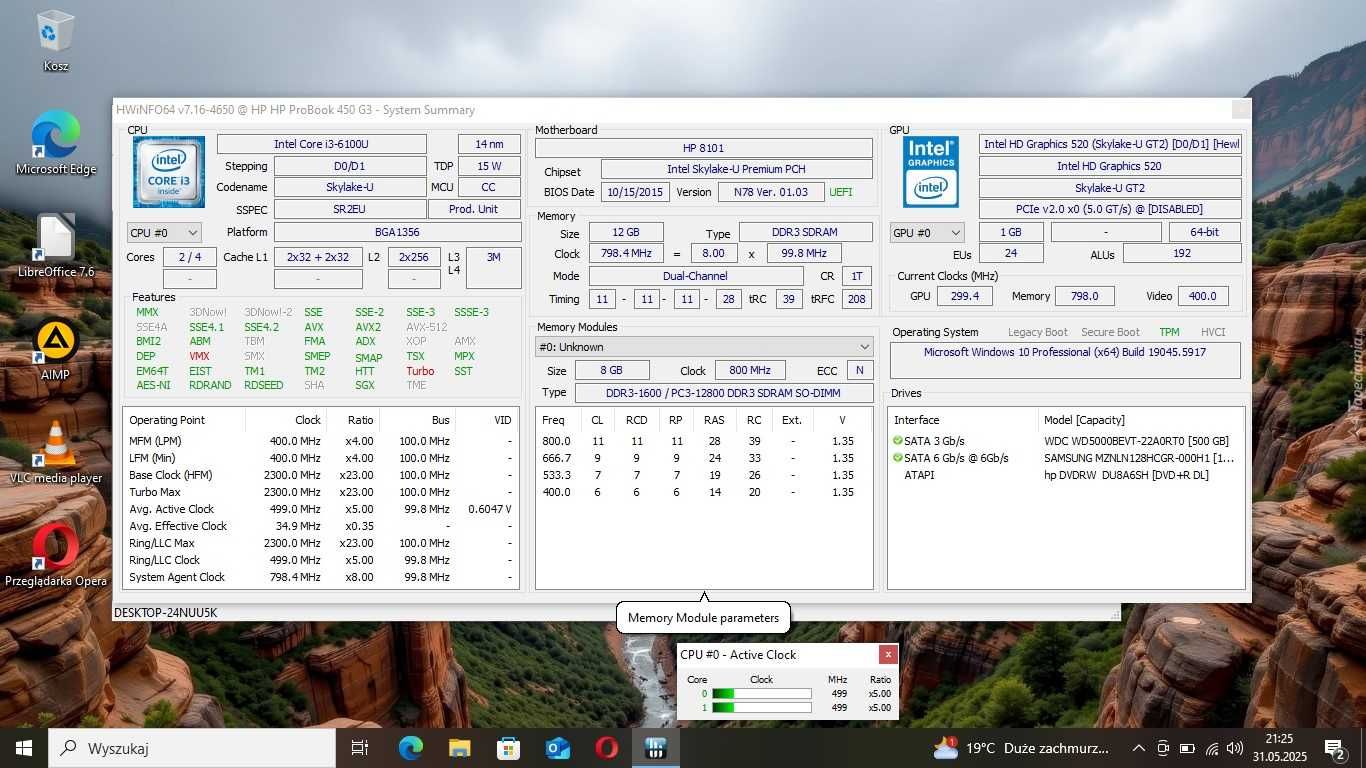Image resolution: width=1366 pixels, height=768 pixels.
Task: Click green status icon for SATA 6 Gb/s
Action: coord(898,458)
